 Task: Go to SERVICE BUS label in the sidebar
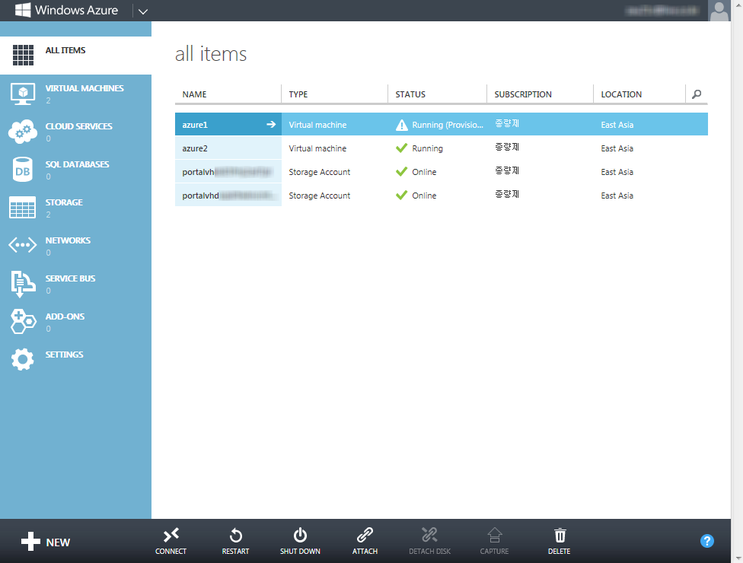(70, 278)
